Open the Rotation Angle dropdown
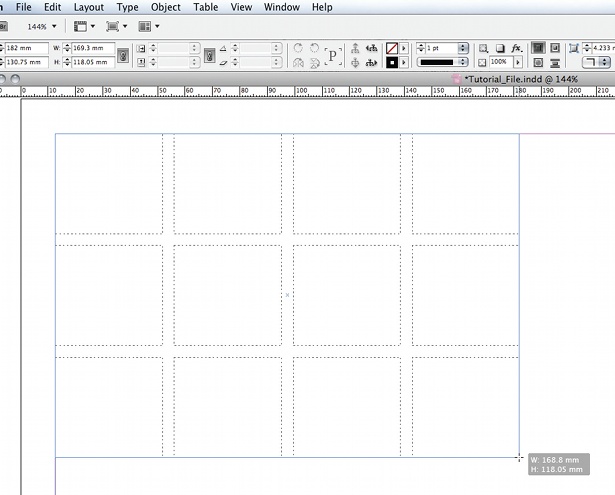The height and width of the screenshot is (495, 615). tap(277, 48)
